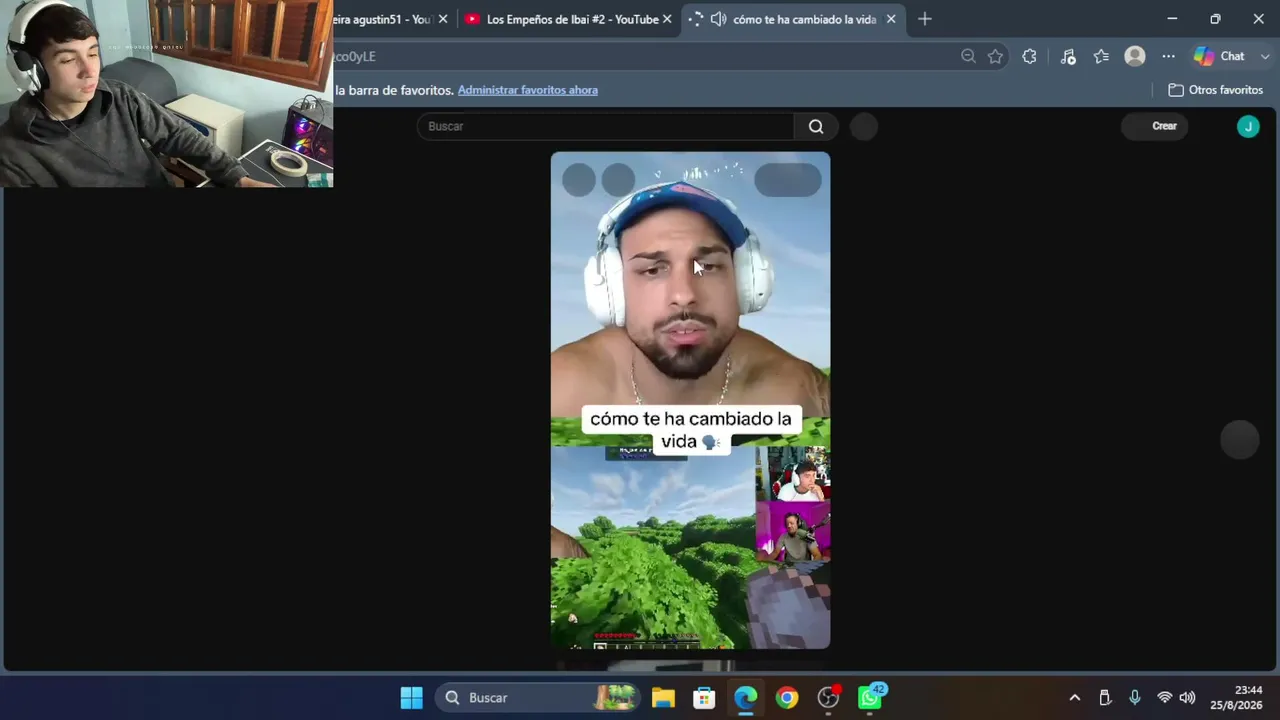This screenshot has height=720, width=1280.
Task: Open WhatsApp from the taskbar
Action: coord(871,697)
